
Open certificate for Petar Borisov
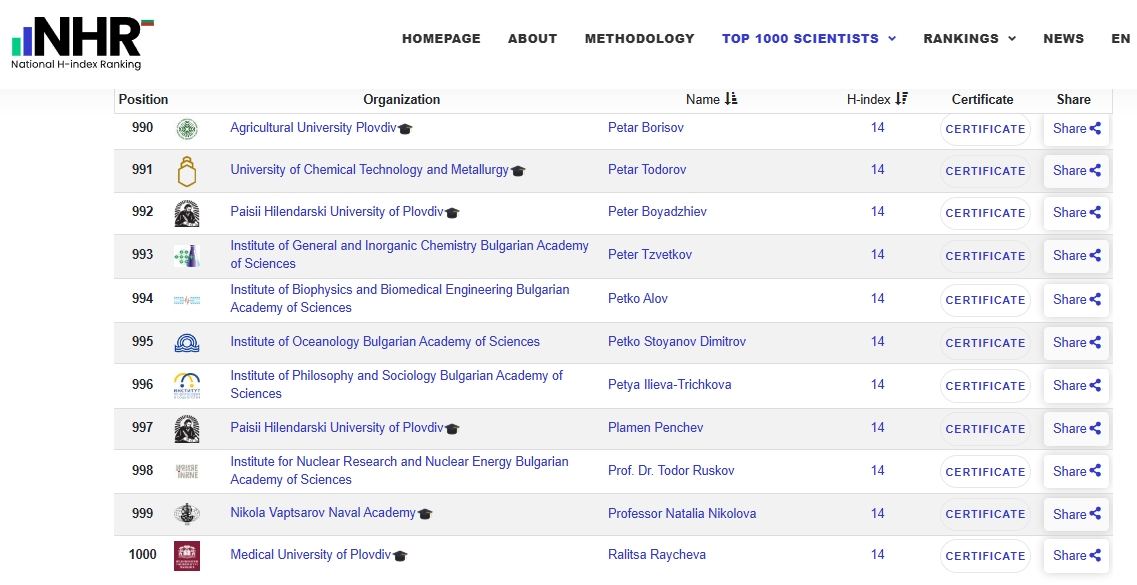pyautogui.click(x=985, y=129)
